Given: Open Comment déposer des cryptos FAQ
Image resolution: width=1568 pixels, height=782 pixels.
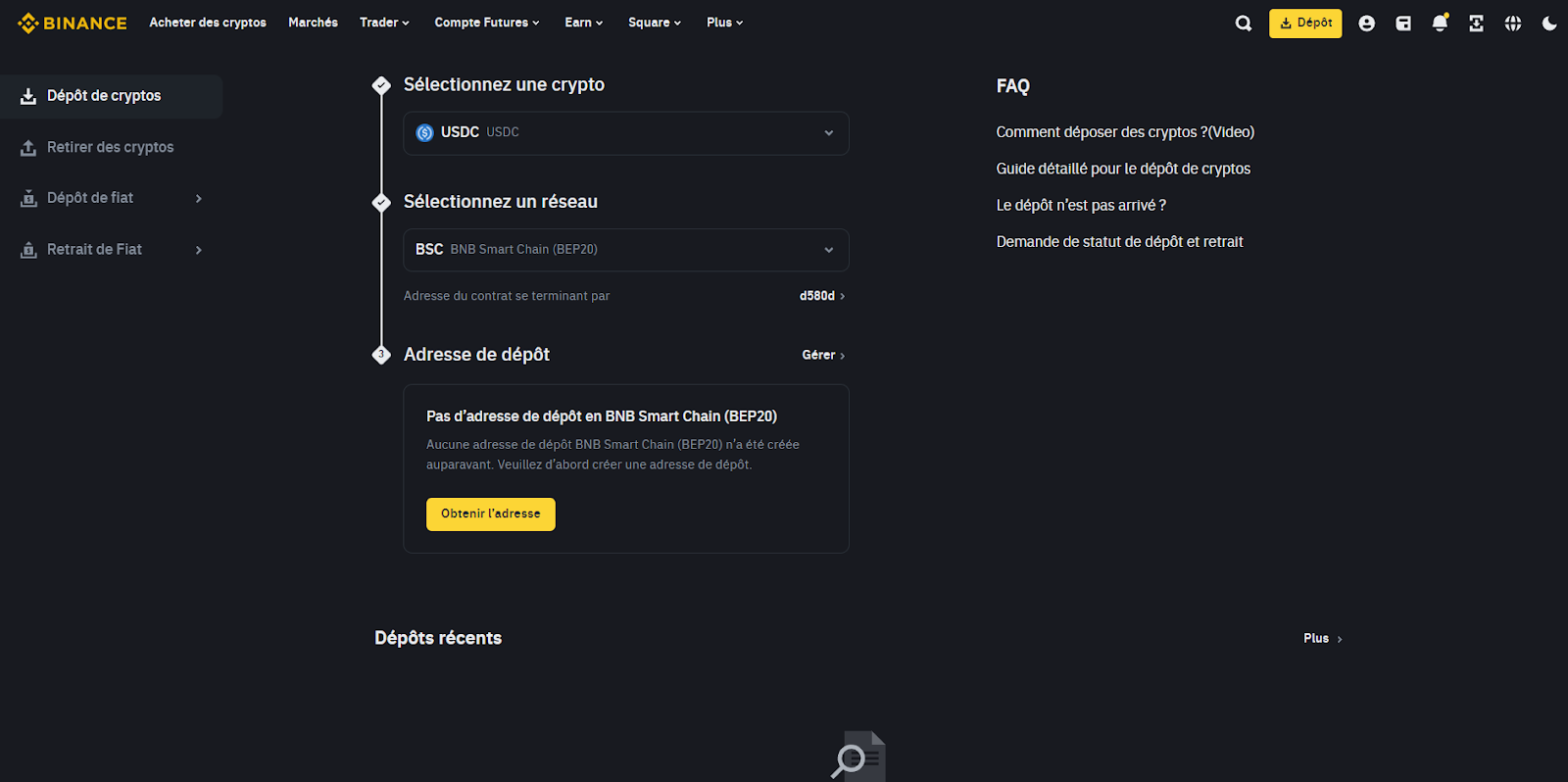Looking at the screenshot, I should (x=1125, y=132).
